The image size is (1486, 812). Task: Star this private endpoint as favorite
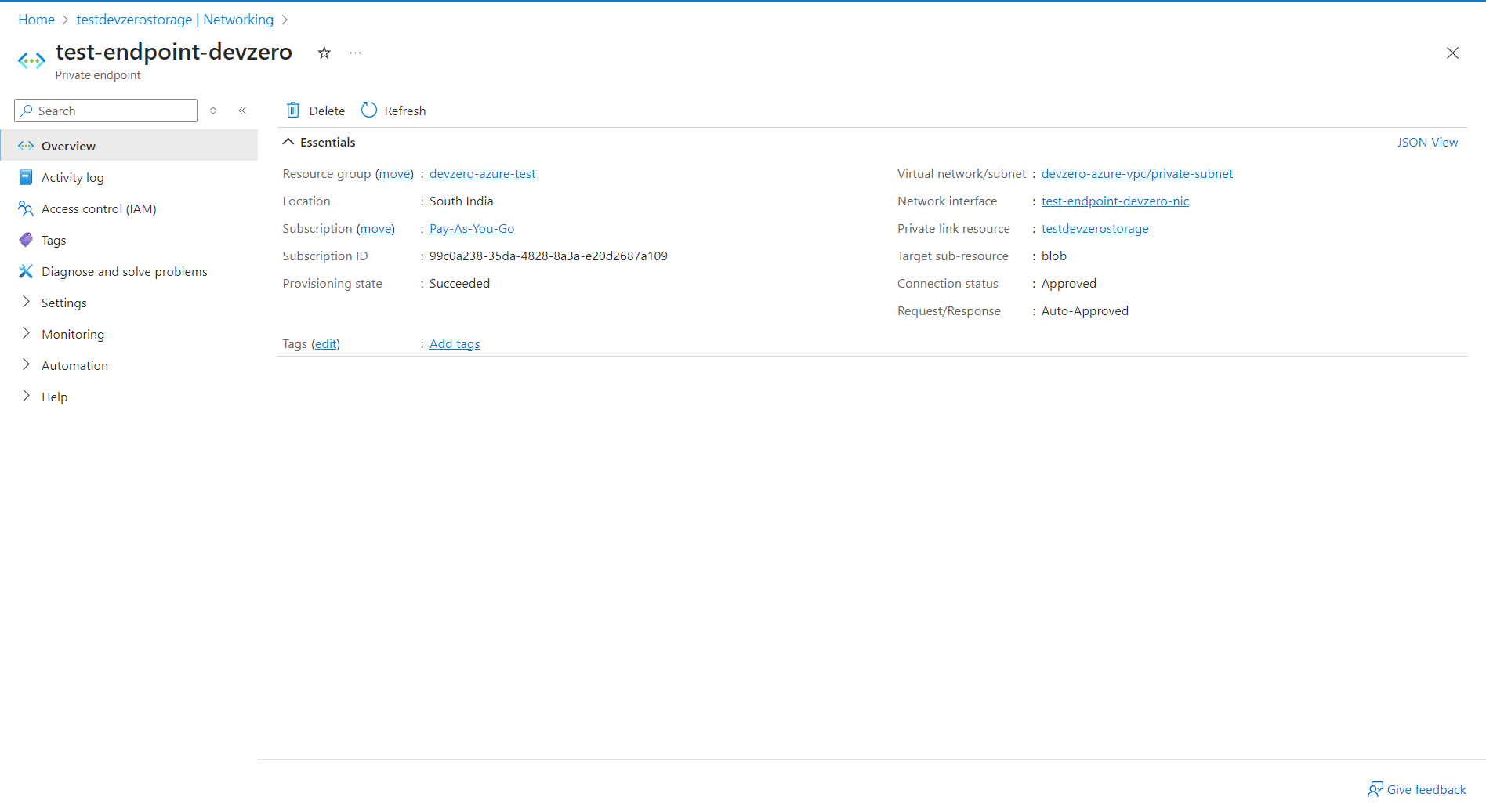pos(324,53)
